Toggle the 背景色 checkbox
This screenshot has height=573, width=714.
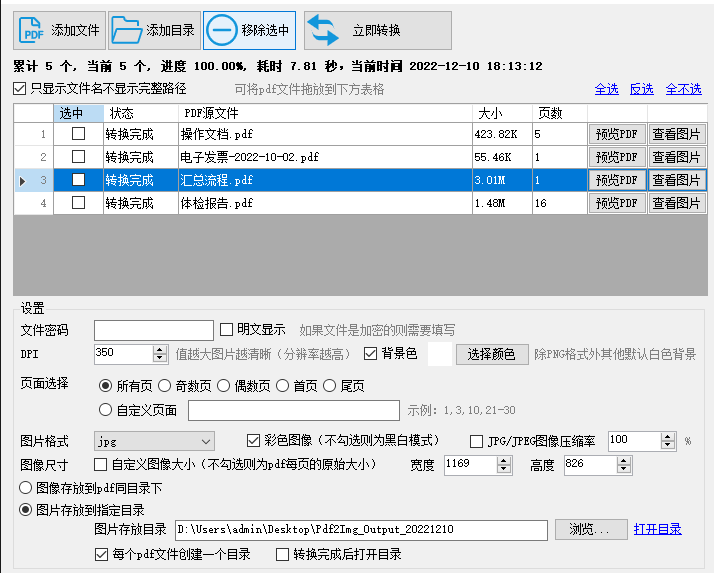pos(371,353)
